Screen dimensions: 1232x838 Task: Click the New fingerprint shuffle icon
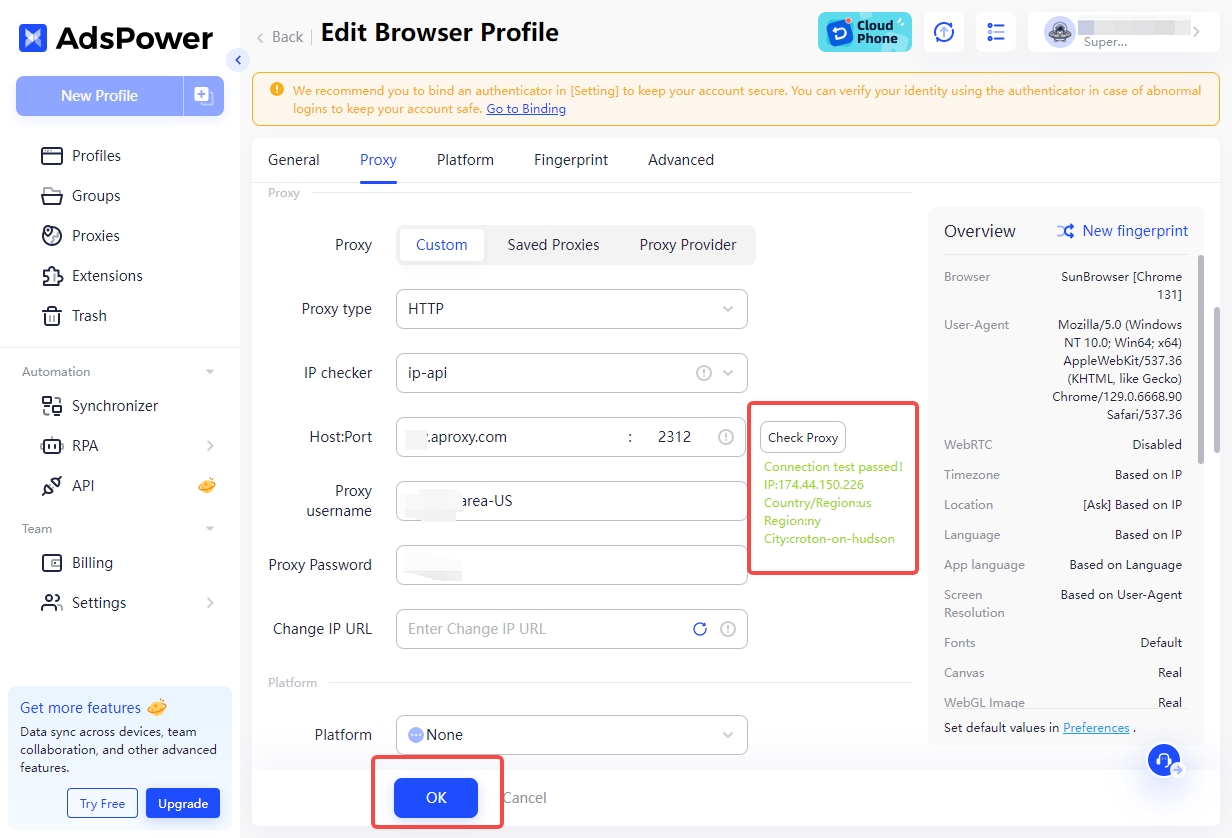(1066, 231)
